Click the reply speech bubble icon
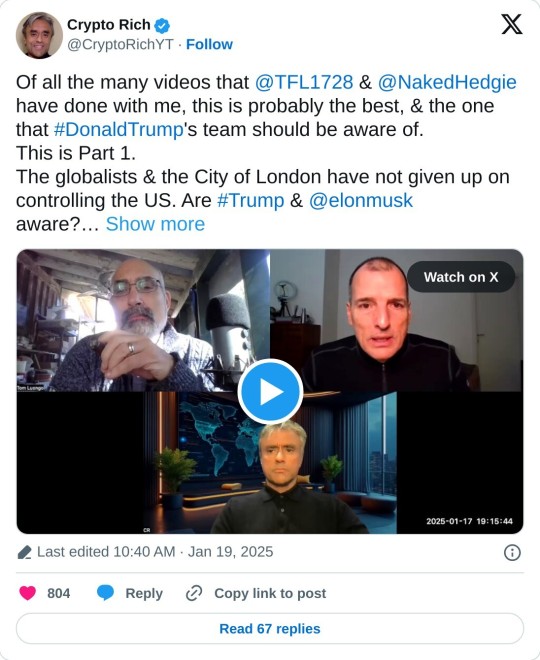This screenshot has height=660, width=540. [x=105, y=593]
